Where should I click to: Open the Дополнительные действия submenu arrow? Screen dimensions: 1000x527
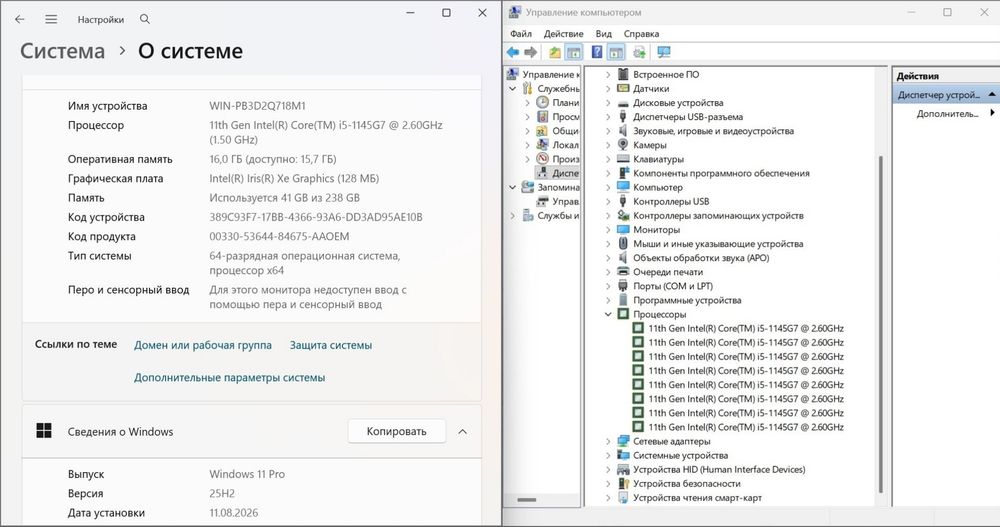(x=992, y=113)
